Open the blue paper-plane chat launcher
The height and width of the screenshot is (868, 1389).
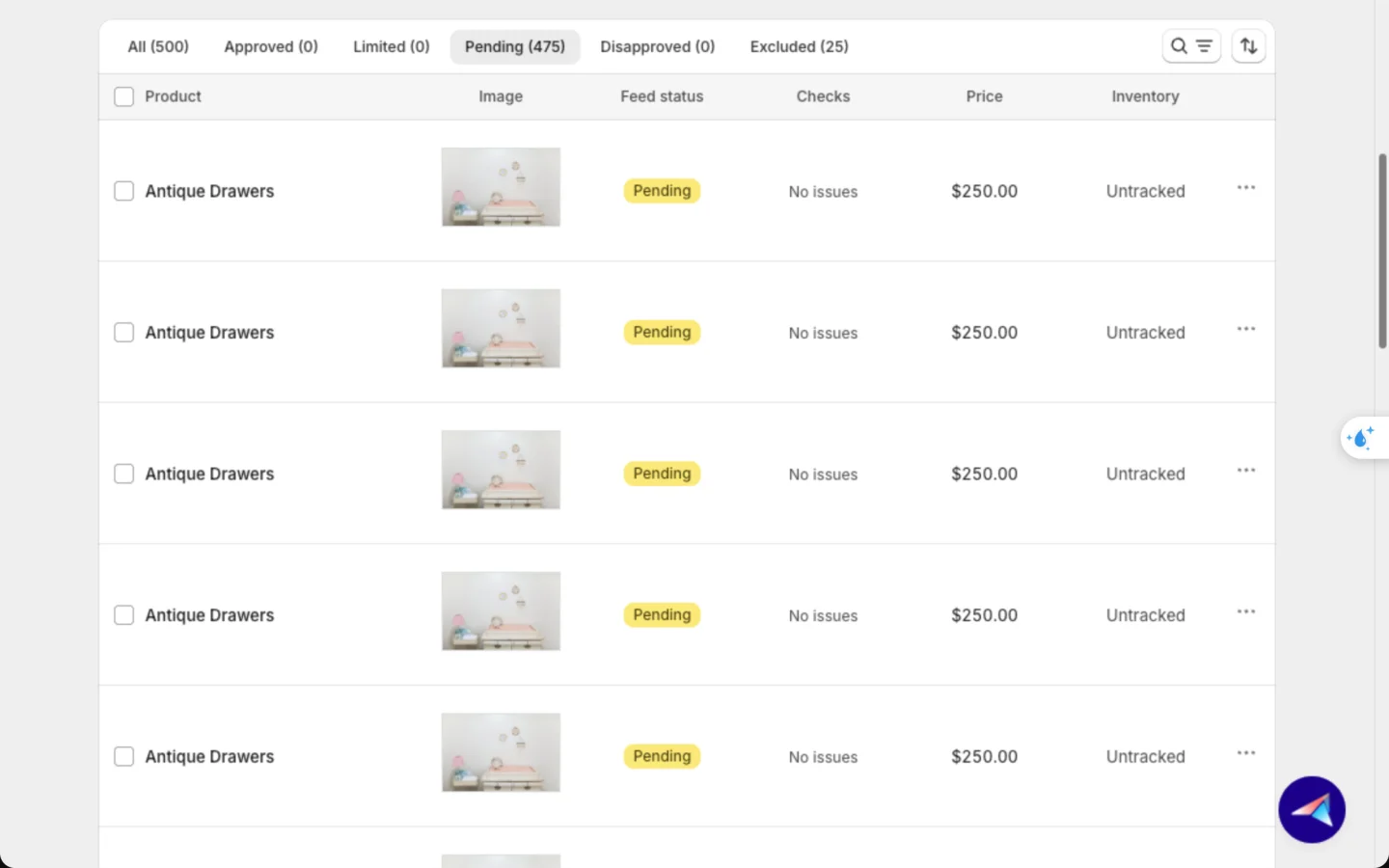[x=1312, y=810]
